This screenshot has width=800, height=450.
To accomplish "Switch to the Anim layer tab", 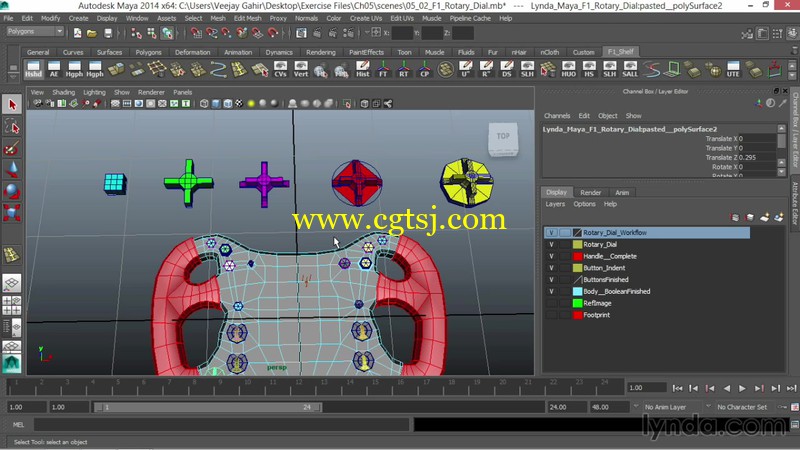I will (x=622, y=192).
